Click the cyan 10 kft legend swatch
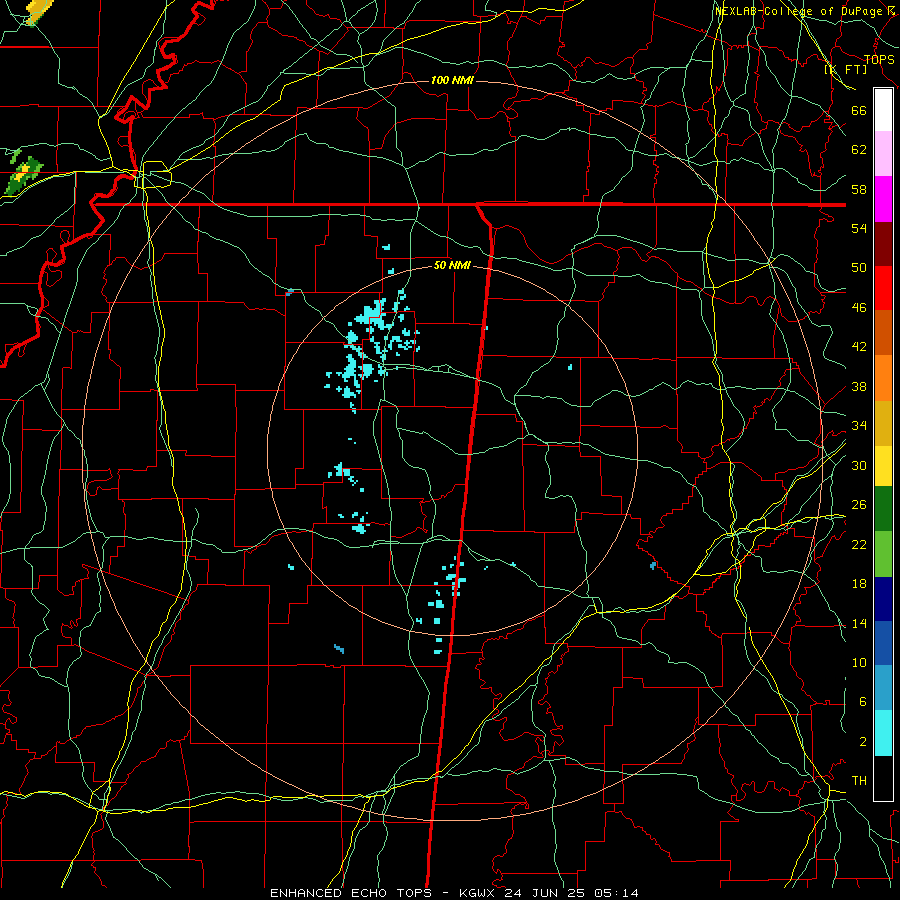This screenshot has width=900, height=900. click(x=883, y=733)
